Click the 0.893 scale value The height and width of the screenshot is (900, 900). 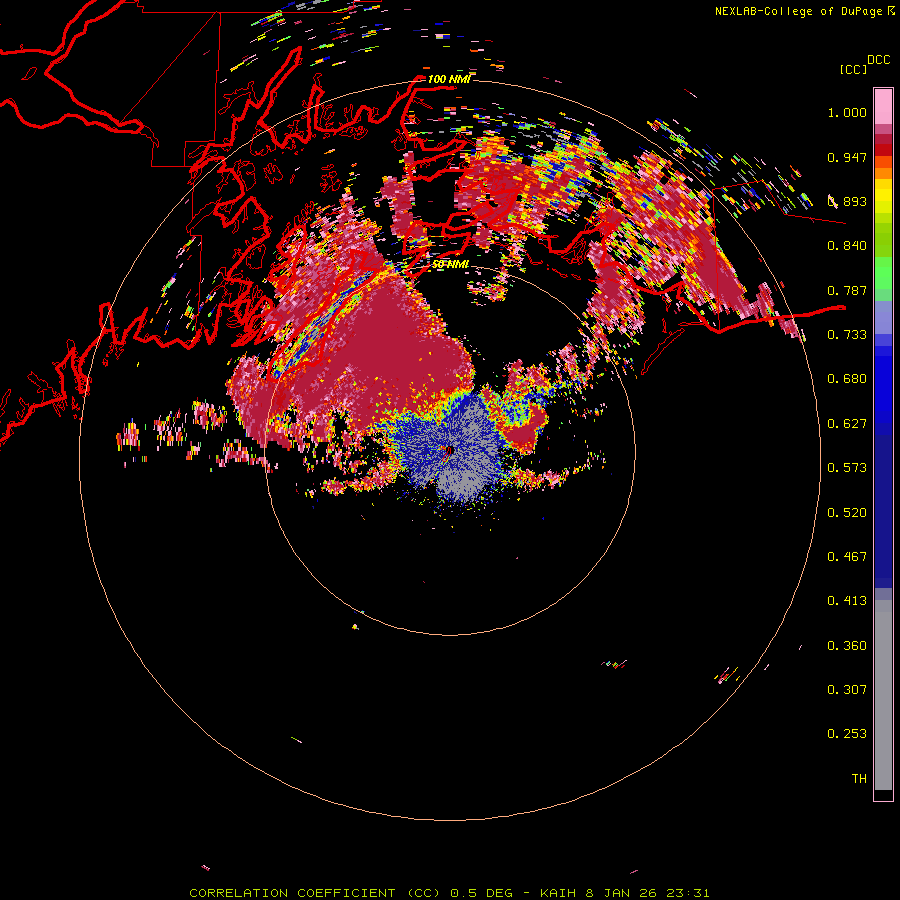[847, 201]
